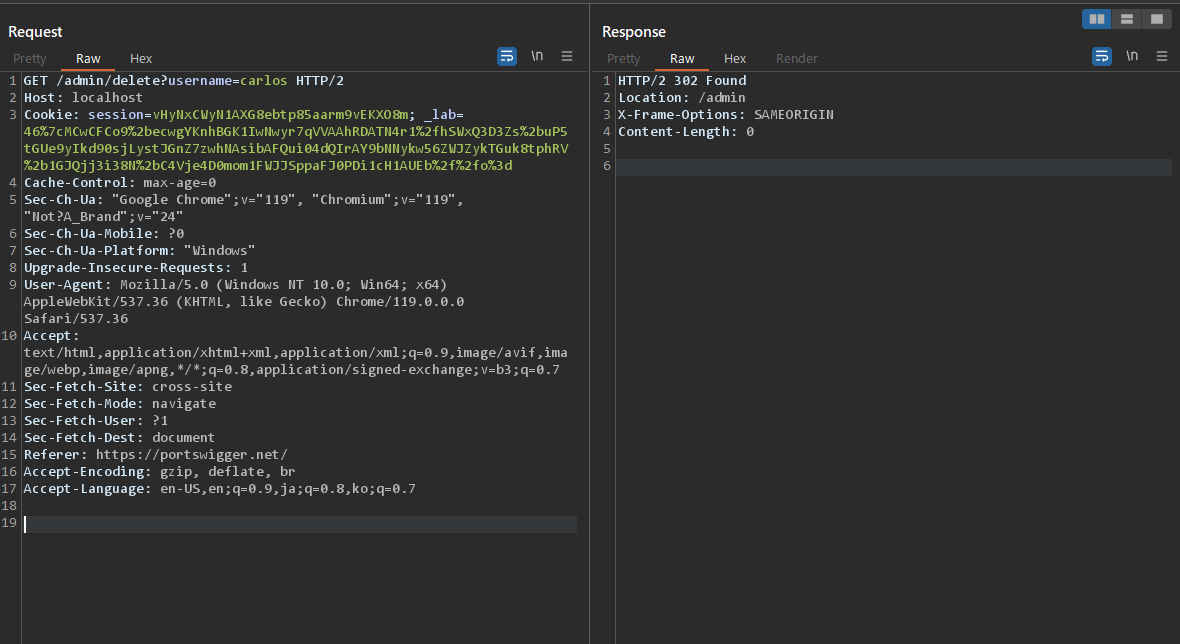Click the Sec-Fetch-Site: cross-site line
The height and width of the screenshot is (644, 1180).
pos(128,387)
